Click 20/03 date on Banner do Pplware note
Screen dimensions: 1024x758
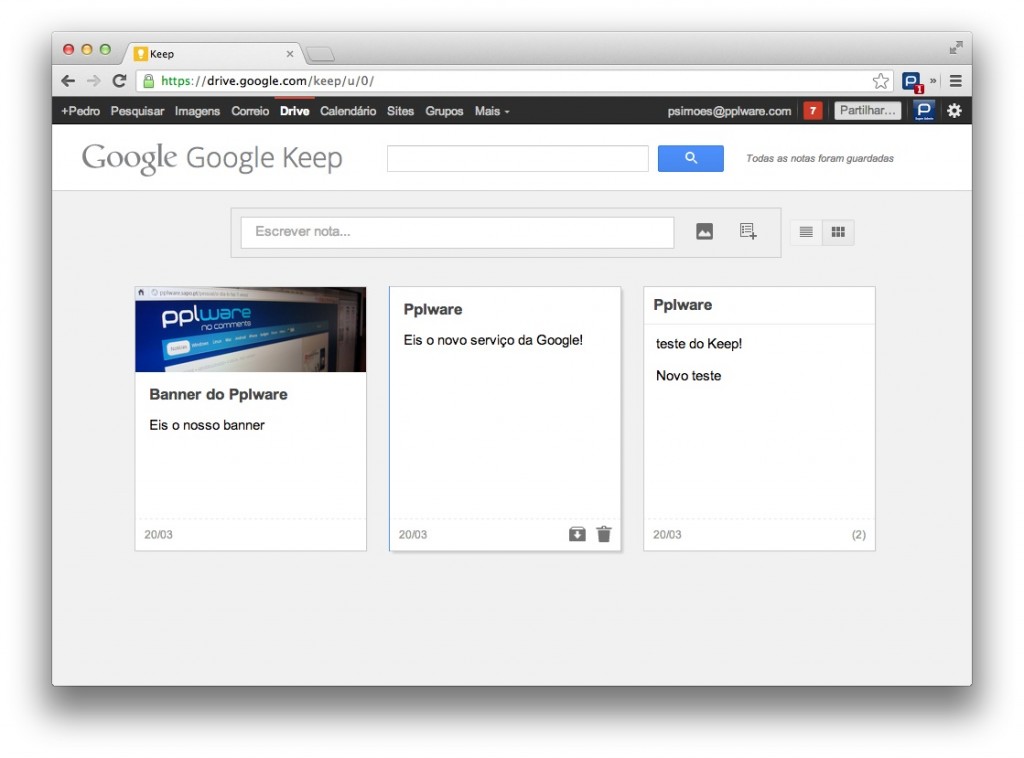(158, 535)
